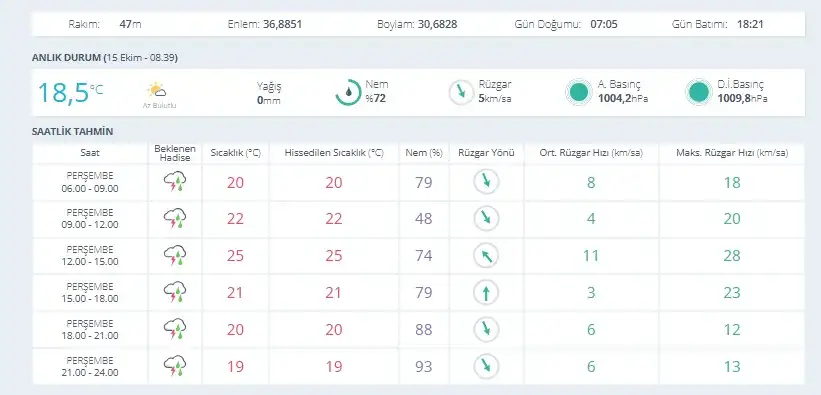The height and width of the screenshot is (395, 821).
Task: Click the Yağış 0mm value
Action: 269,100
